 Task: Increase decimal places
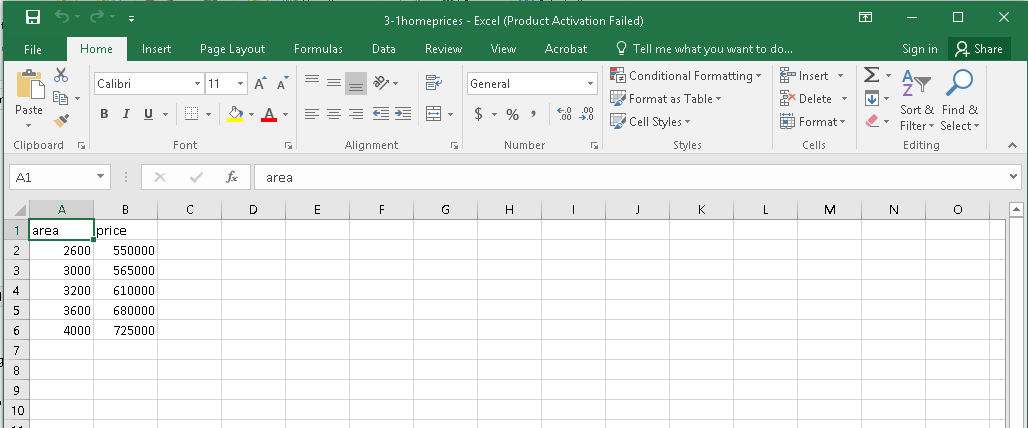(x=564, y=114)
